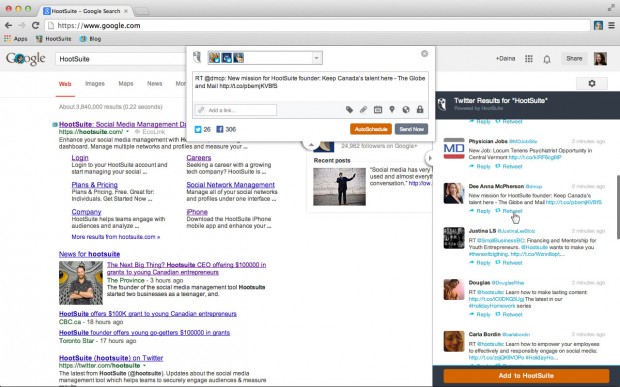Attach a file with the paperclip icon
Screen dimensions: 620x387
(363, 109)
